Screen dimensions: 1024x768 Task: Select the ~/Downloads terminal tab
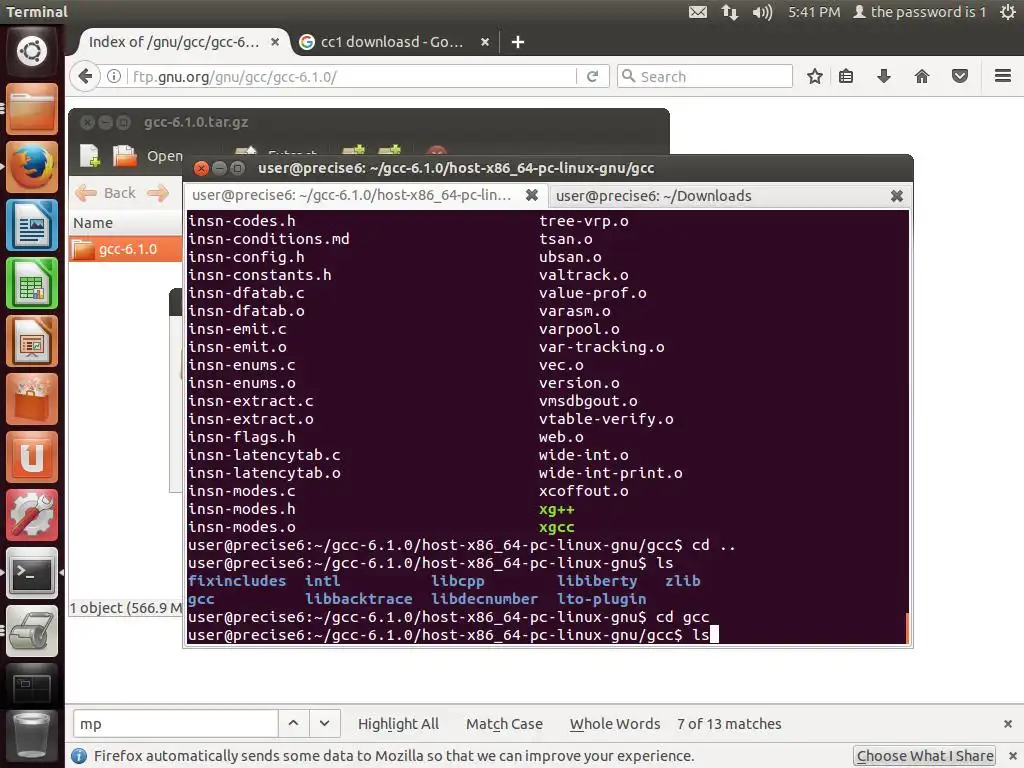point(654,196)
